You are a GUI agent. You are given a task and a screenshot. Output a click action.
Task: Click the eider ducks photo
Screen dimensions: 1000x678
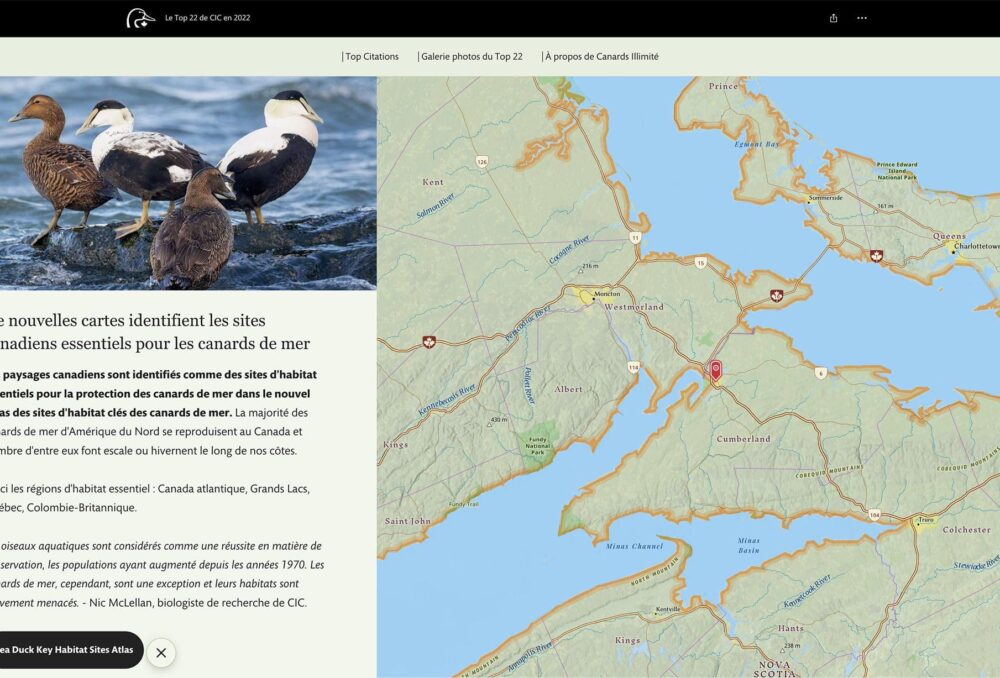click(x=188, y=183)
